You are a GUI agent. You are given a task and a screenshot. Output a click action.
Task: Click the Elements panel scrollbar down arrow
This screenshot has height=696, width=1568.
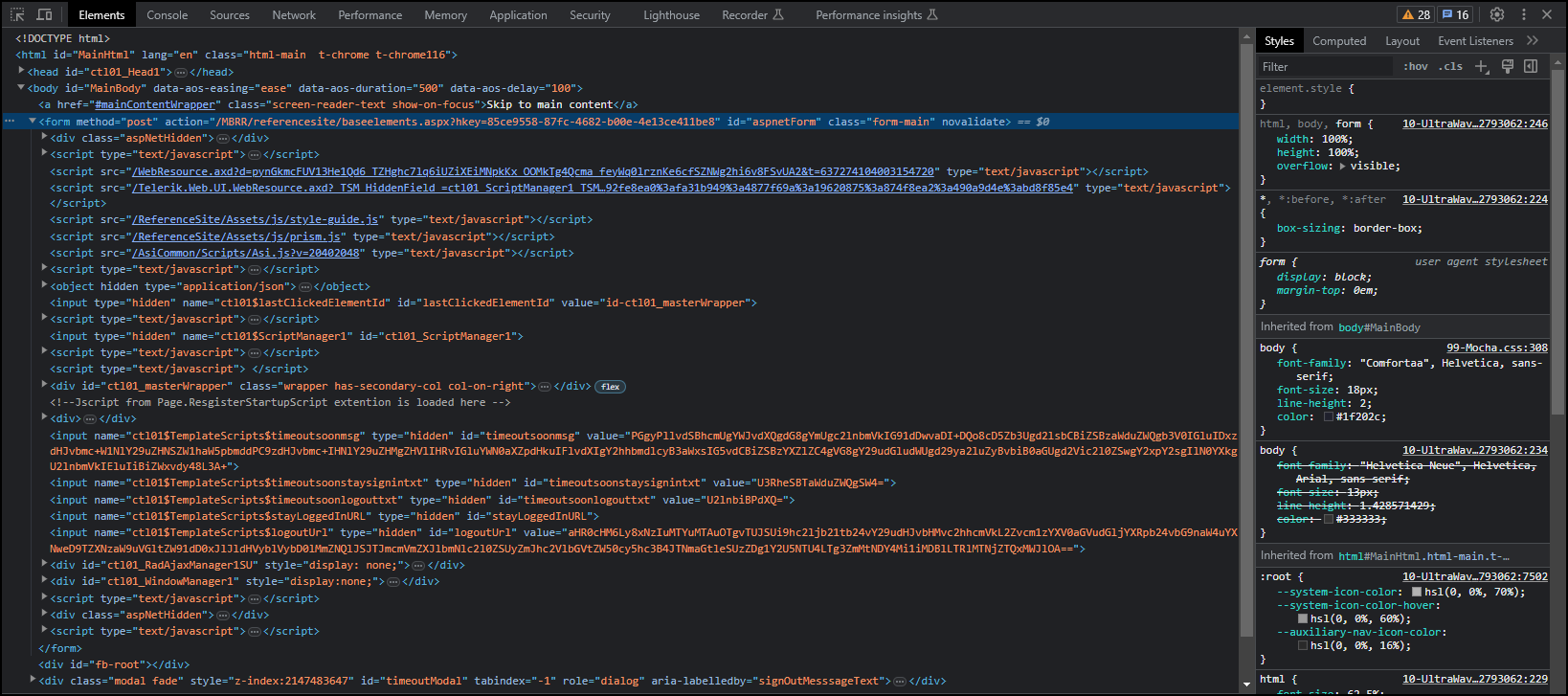1246,685
